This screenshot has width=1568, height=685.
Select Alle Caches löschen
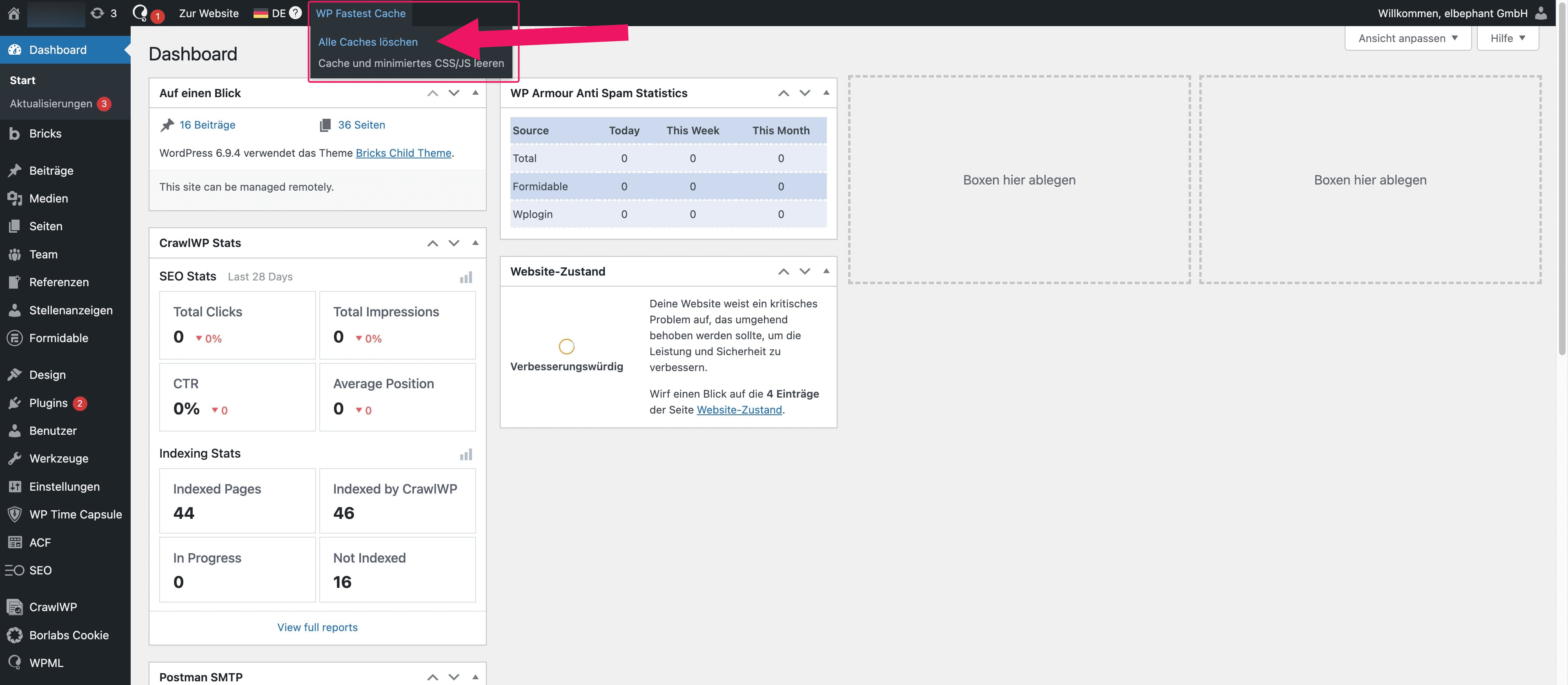coord(367,41)
